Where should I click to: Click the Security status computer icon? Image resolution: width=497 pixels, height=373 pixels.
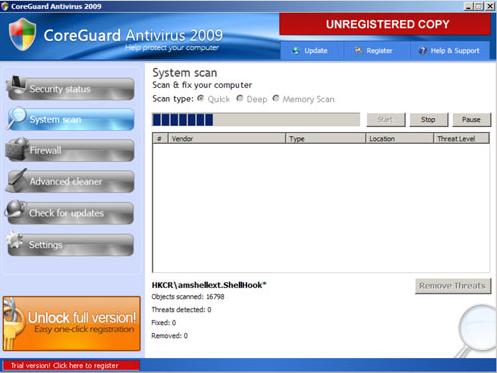point(16,85)
